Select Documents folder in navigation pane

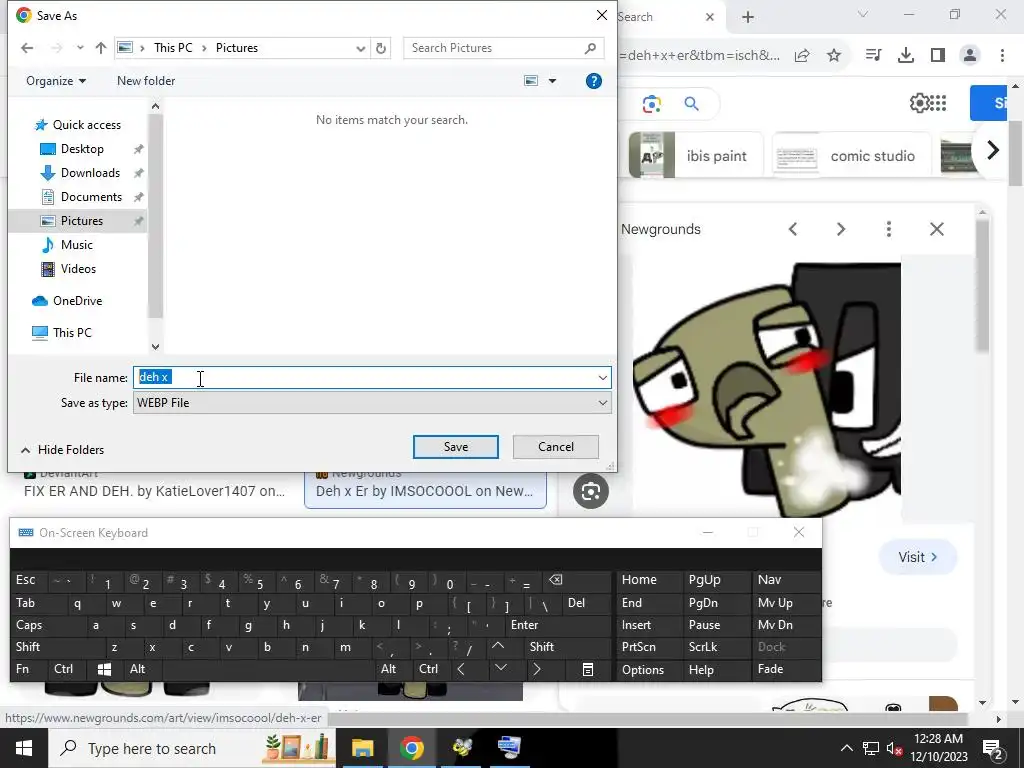click(x=91, y=197)
